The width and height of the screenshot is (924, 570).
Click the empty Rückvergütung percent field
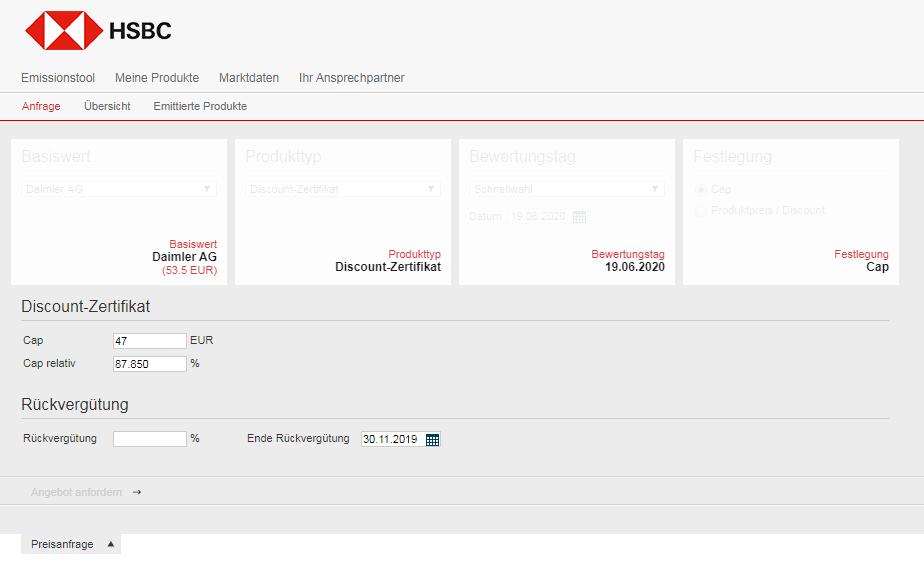[x=150, y=439]
